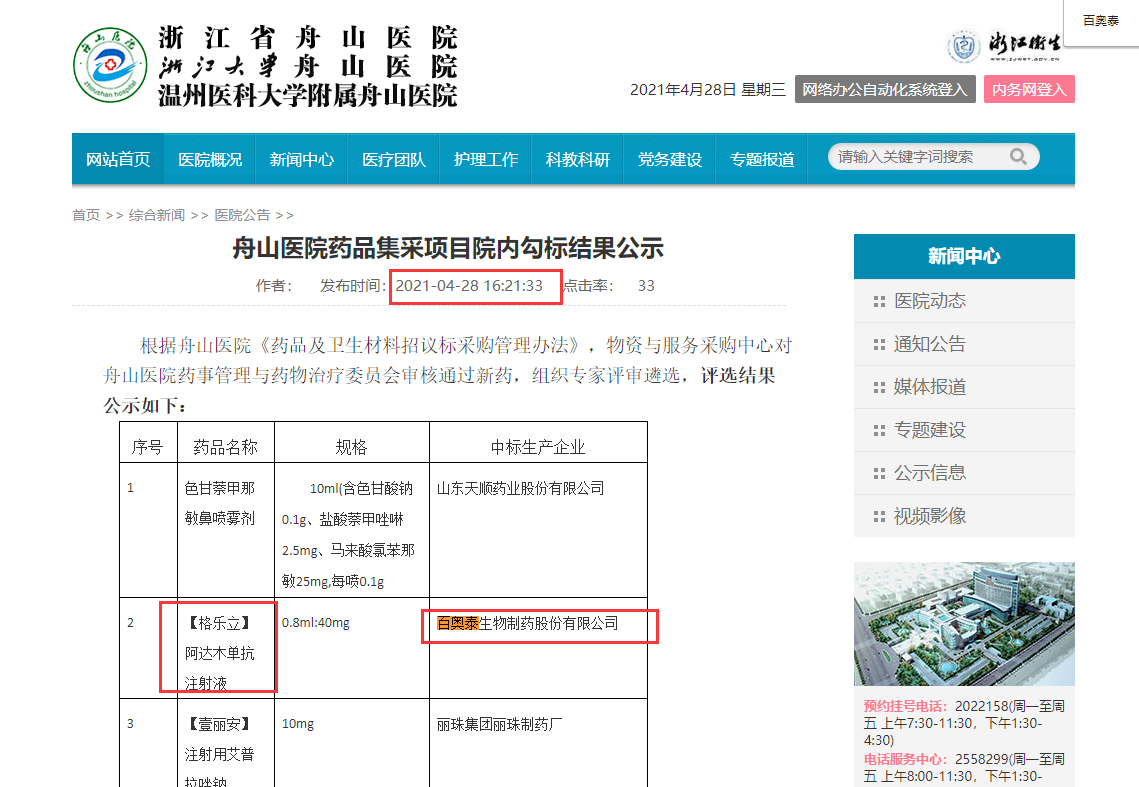
Task: Click the hospital aerial view thumbnail
Action: [x=964, y=623]
